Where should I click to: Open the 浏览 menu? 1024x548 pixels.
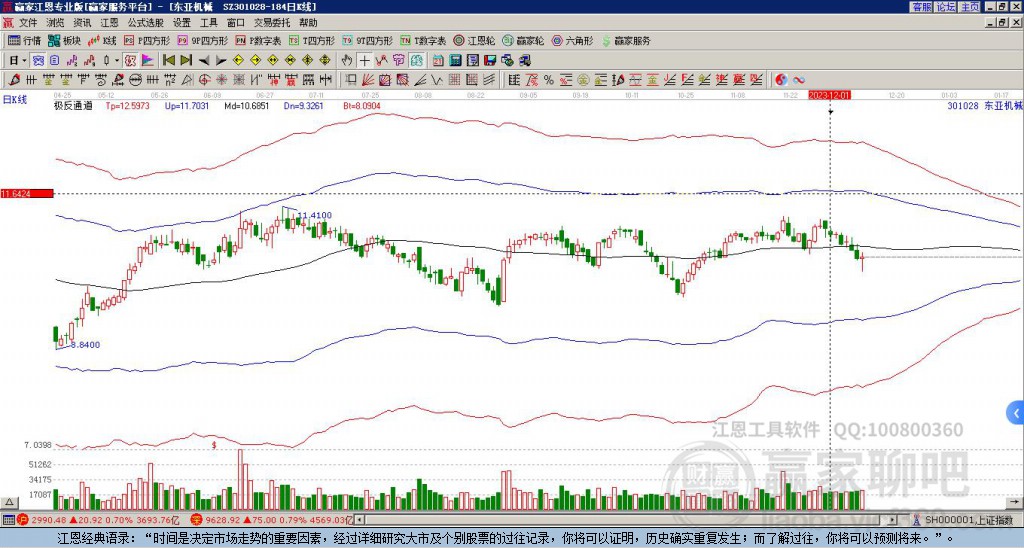click(56, 23)
